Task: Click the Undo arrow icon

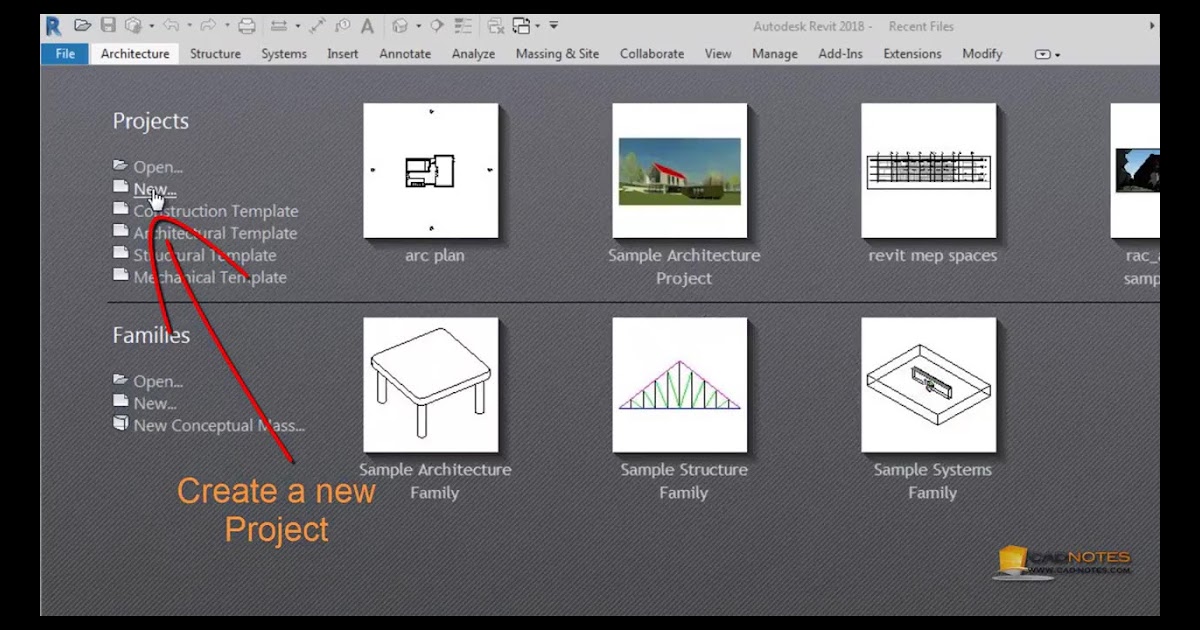Action: (x=170, y=26)
